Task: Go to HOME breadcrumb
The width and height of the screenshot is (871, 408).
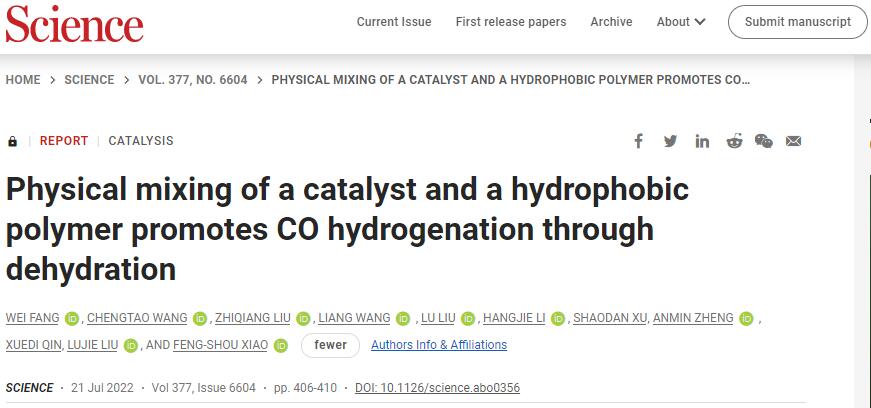Action: pyautogui.click(x=23, y=80)
